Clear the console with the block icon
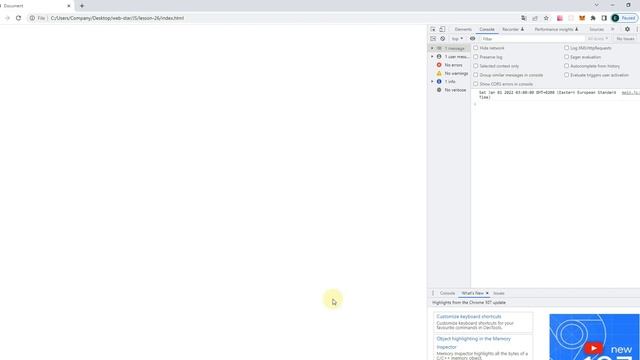The width and height of the screenshot is (640, 360). [442, 39]
